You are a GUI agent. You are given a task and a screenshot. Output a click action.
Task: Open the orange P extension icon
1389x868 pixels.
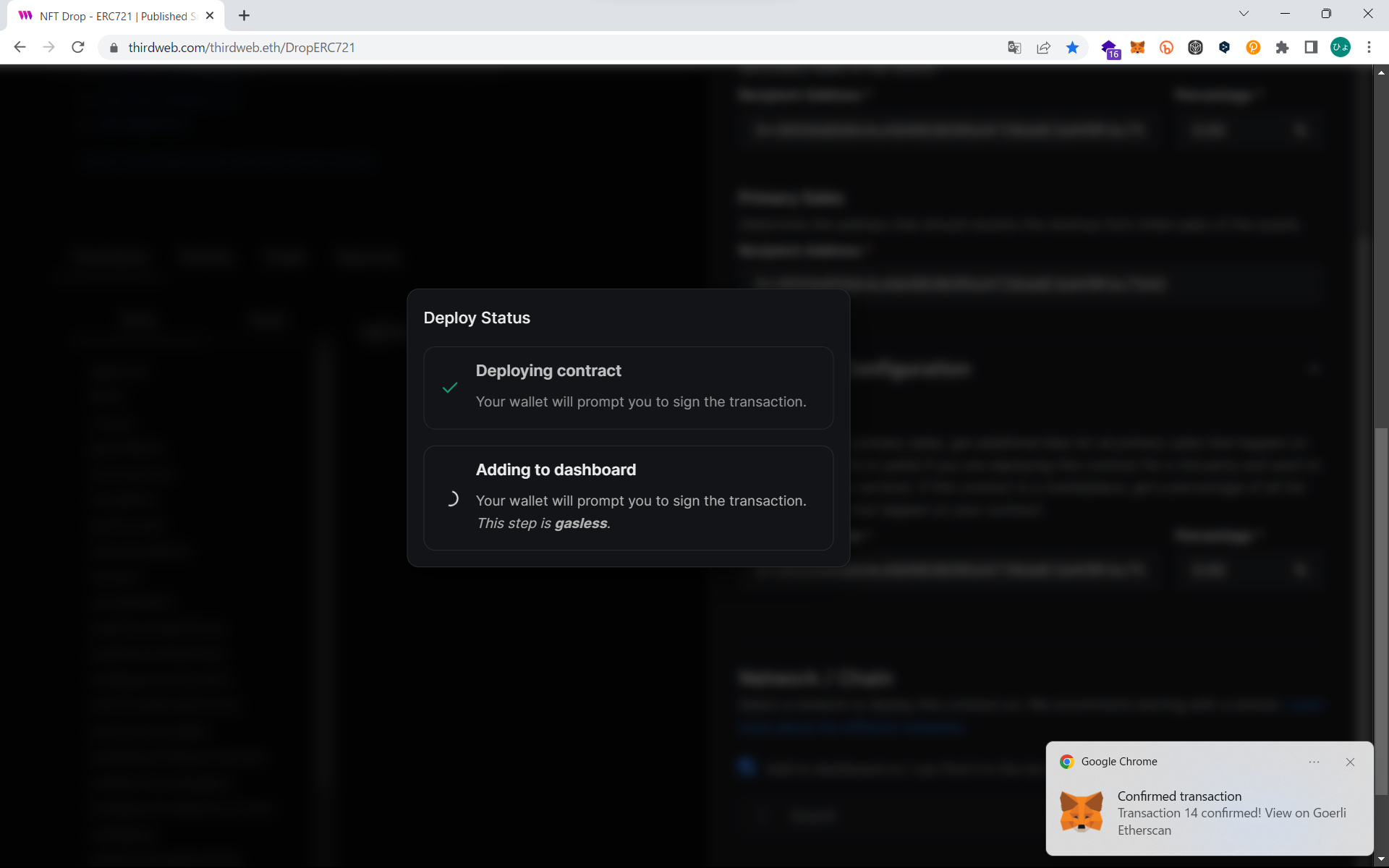[1253, 48]
